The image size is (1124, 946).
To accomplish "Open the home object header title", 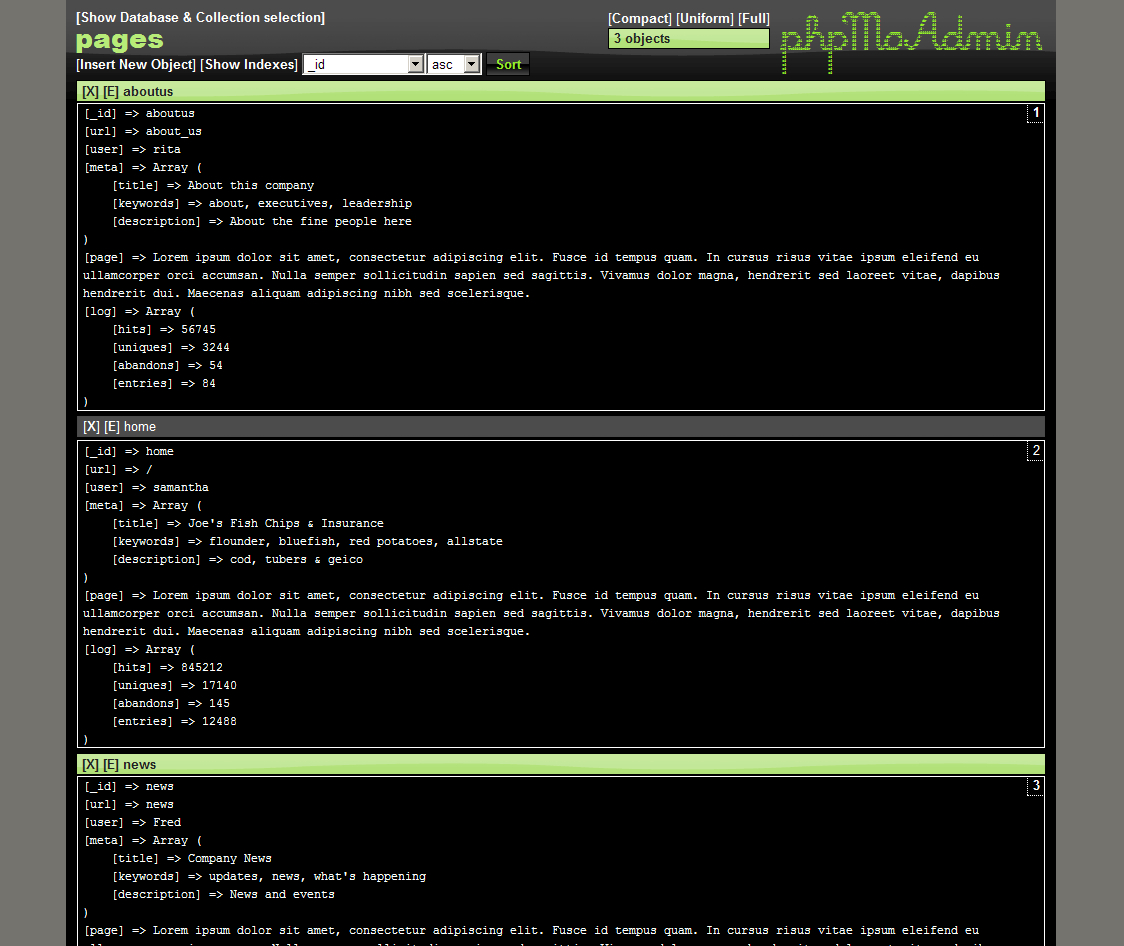I will tap(140, 427).
